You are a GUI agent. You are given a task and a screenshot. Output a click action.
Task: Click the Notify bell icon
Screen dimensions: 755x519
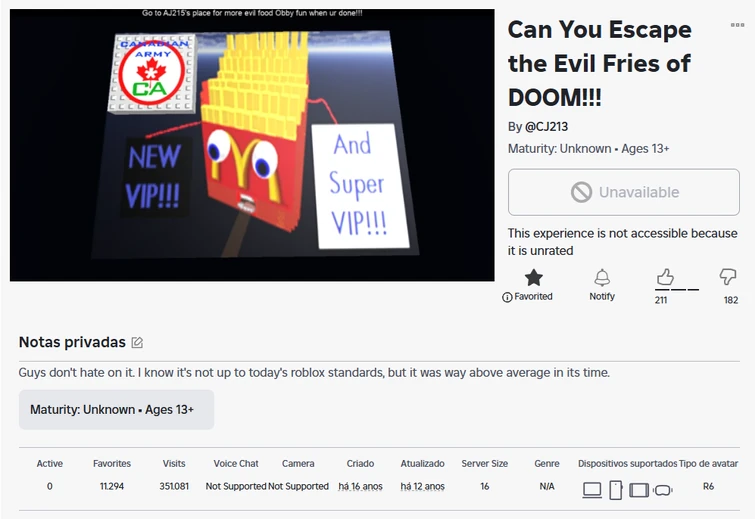[x=602, y=278]
